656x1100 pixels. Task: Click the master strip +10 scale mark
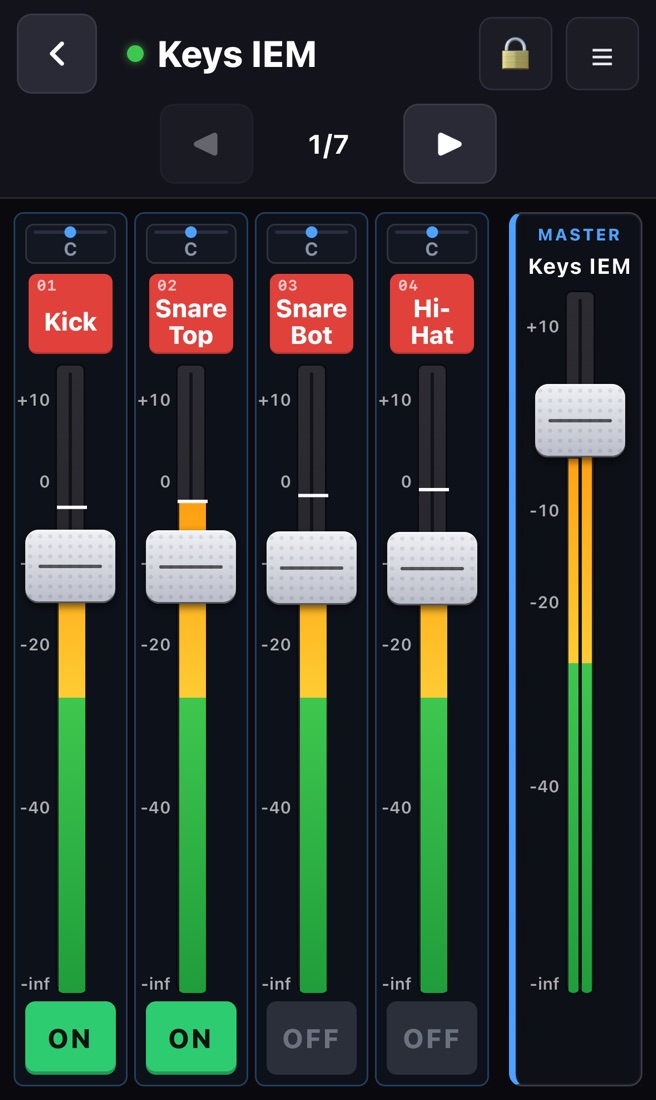(543, 326)
